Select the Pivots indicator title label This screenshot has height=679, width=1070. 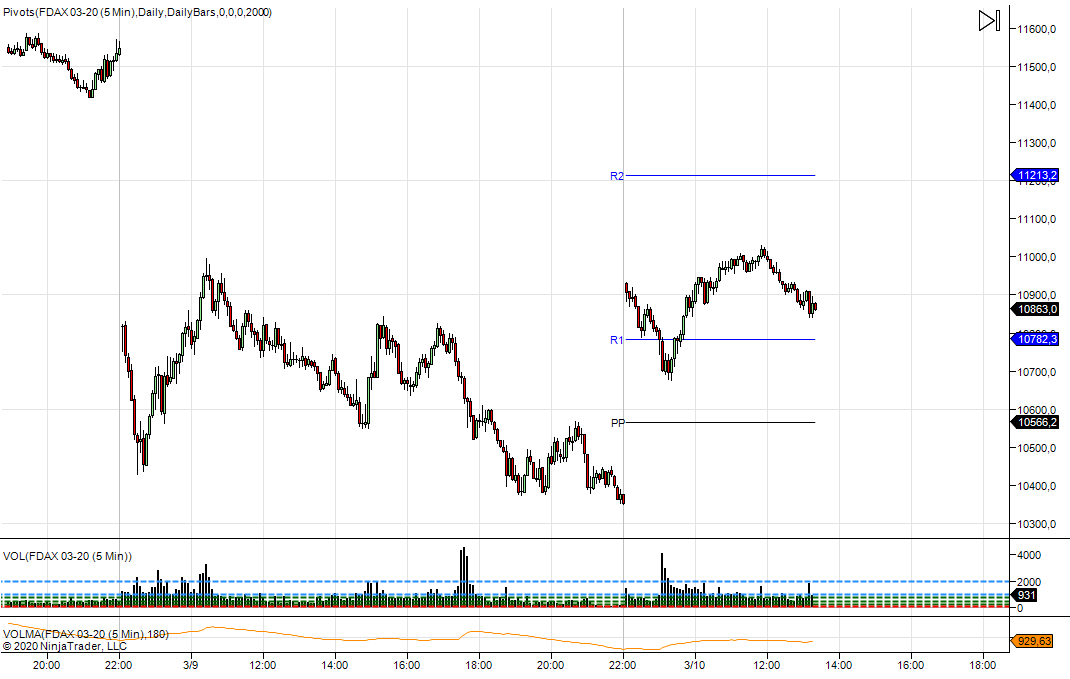138,12
